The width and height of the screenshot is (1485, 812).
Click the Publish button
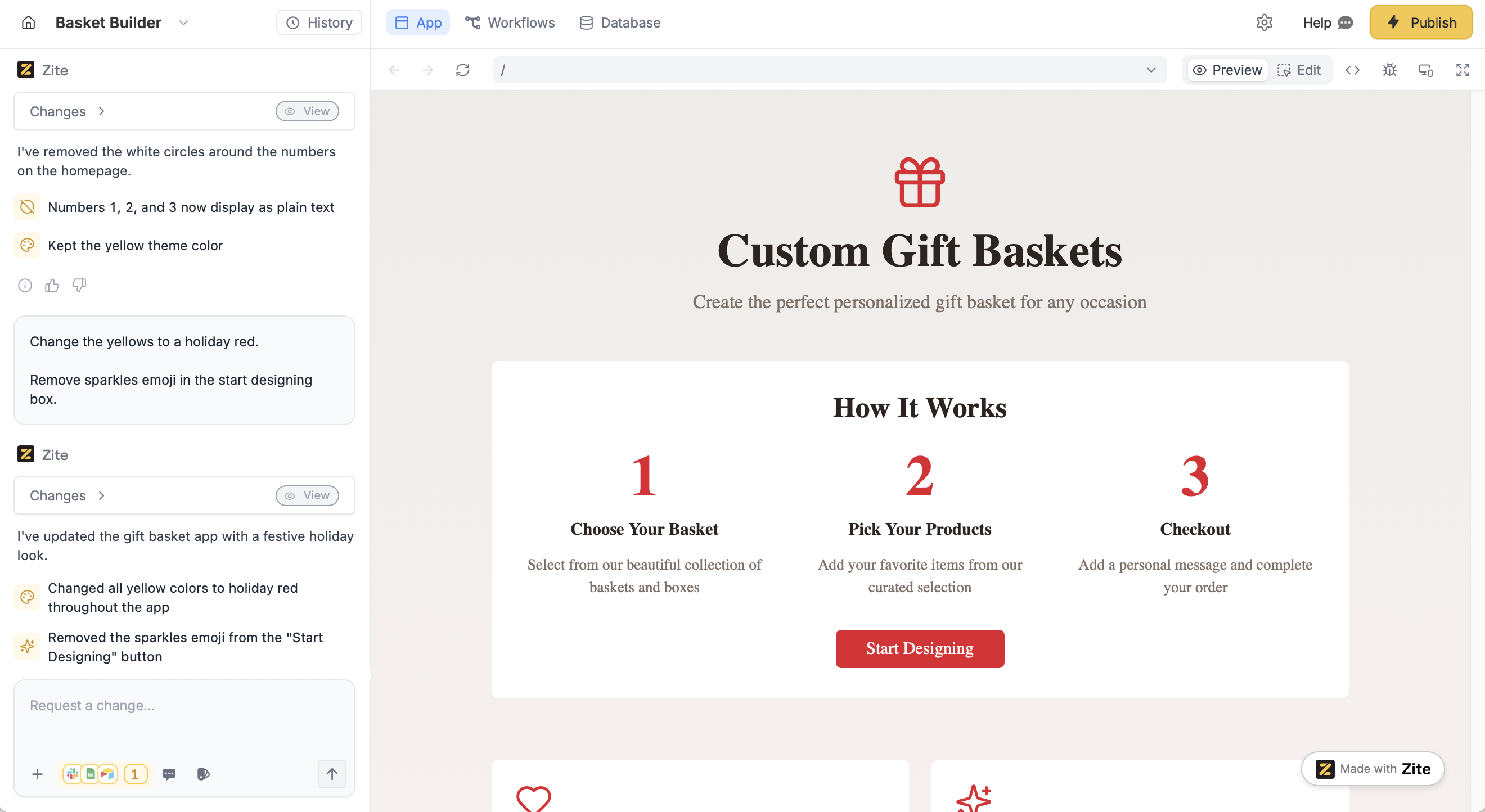pyautogui.click(x=1420, y=22)
